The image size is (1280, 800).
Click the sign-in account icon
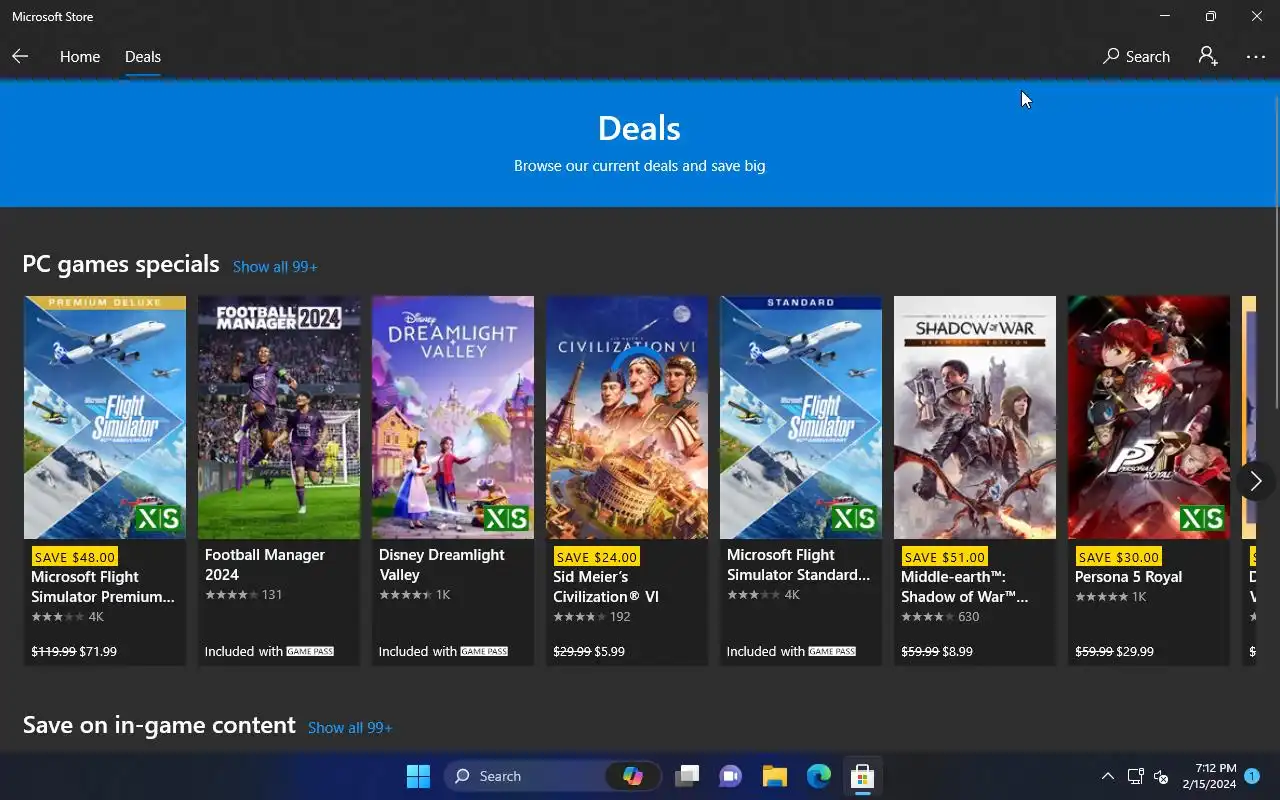1208,57
